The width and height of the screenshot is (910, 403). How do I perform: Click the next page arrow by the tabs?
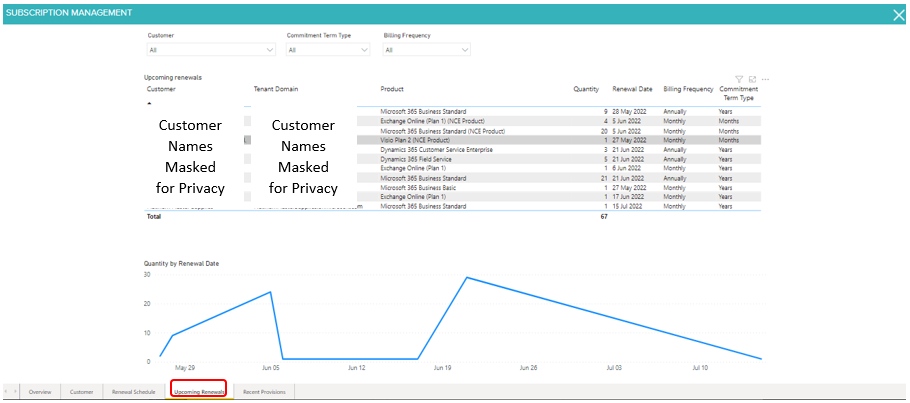pos(16,392)
